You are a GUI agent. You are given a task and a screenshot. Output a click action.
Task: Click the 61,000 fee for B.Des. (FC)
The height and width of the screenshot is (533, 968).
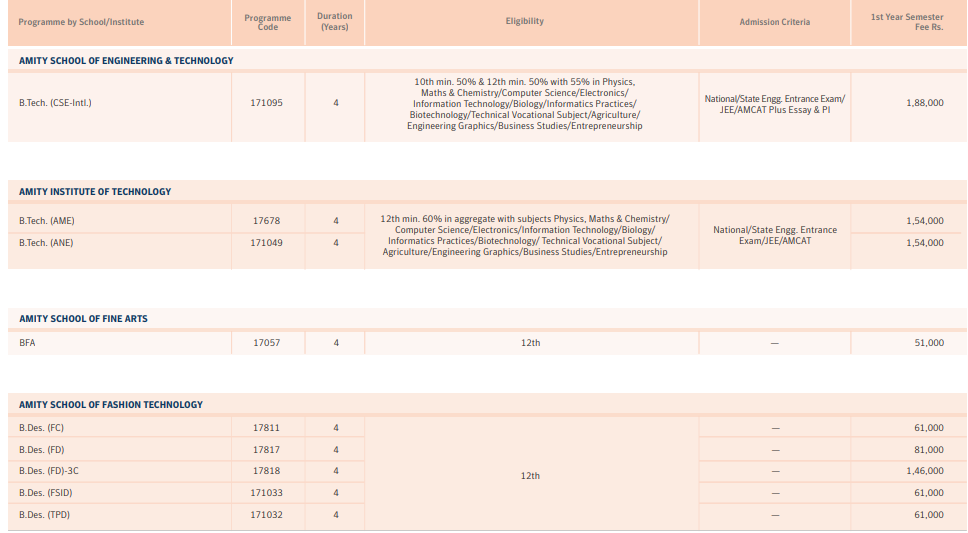click(929, 427)
